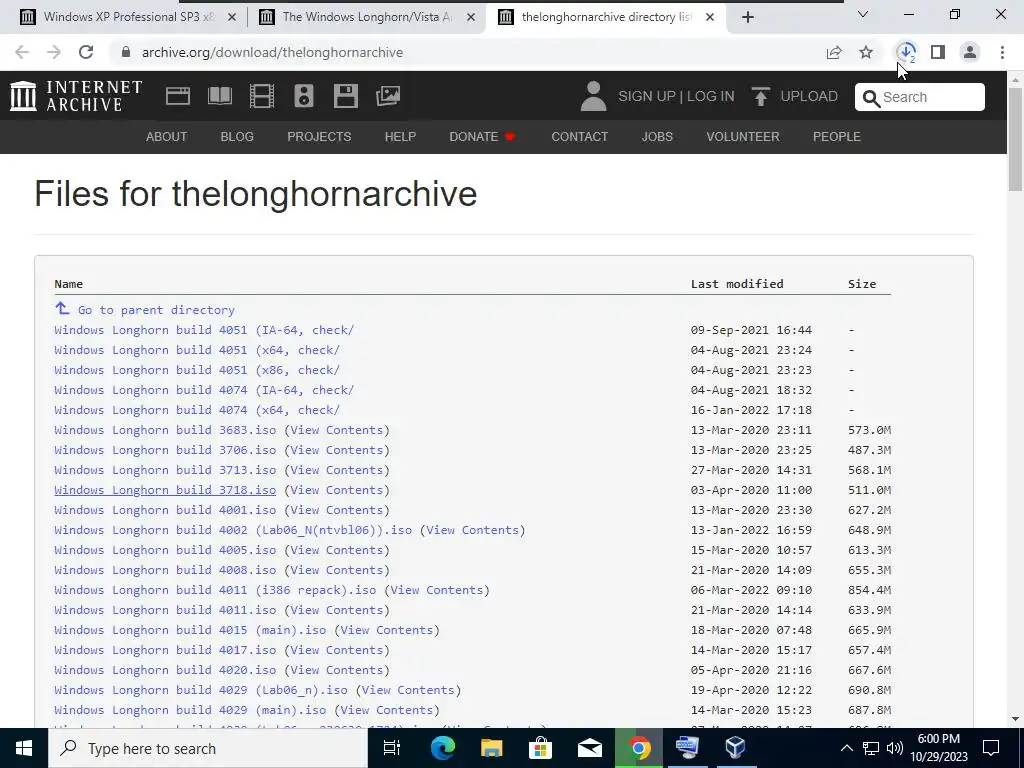Image resolution: width=1024 pixels, height=768 pixels.
Task: Reload the page
Action: (86, 52)
